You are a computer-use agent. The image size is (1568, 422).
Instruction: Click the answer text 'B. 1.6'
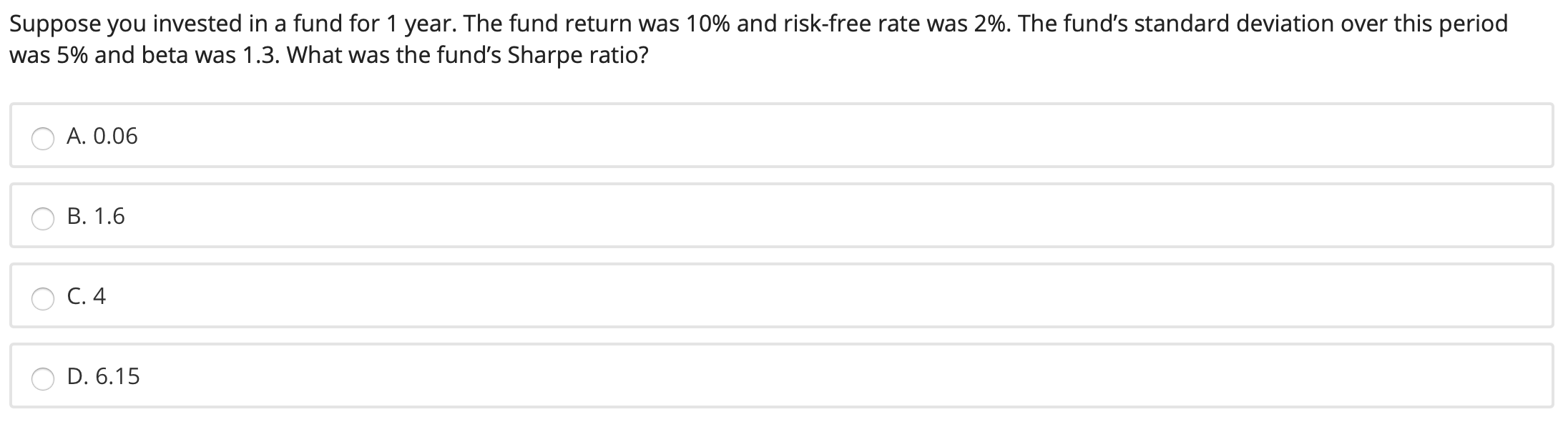[x=96, y=216]
